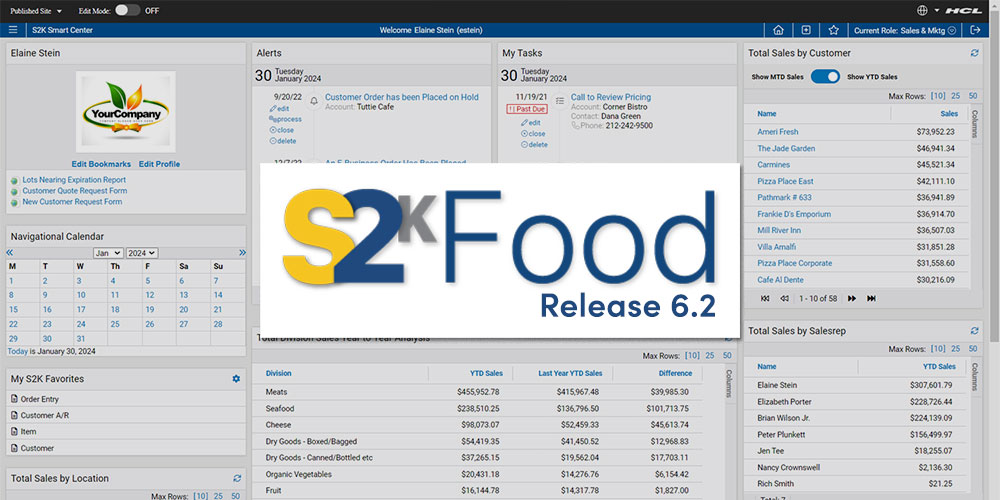Open the calendar year dropdown

click(x=142, y=253)
